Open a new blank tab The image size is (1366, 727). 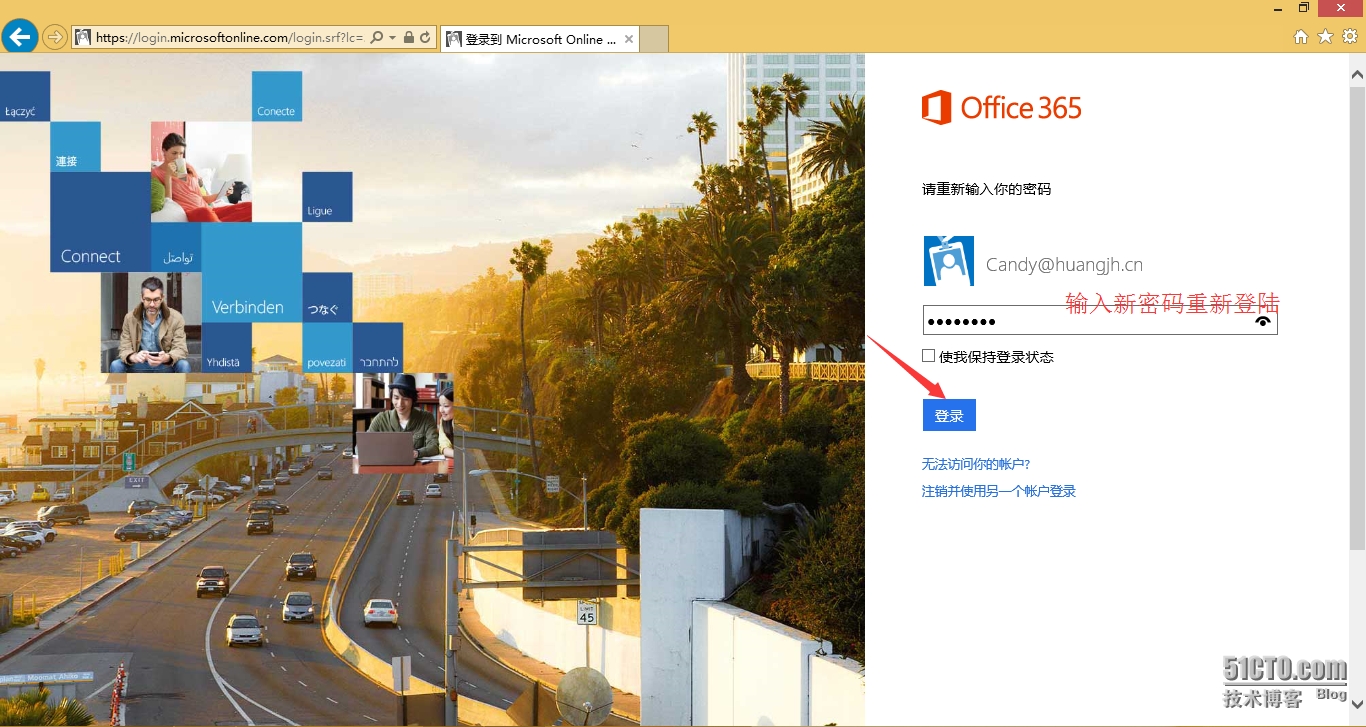tap(653, 39)
